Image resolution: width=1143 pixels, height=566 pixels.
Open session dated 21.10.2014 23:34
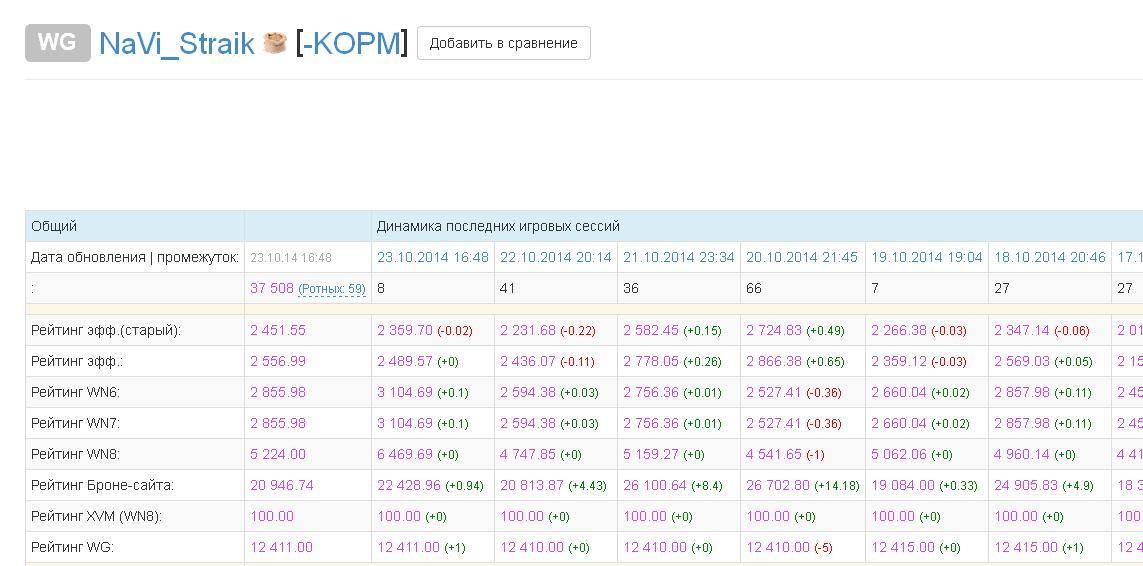click(x=679, y=257)
